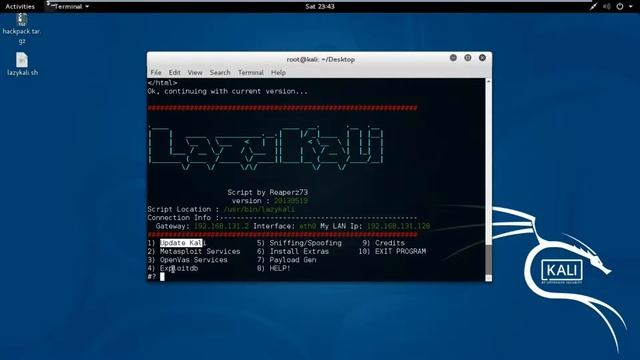Image resolution: width=640 pixels, height=360 pixels.
Task: Click 'Ok, continuing with current version...' line
Action: click(x=228, y=91)
